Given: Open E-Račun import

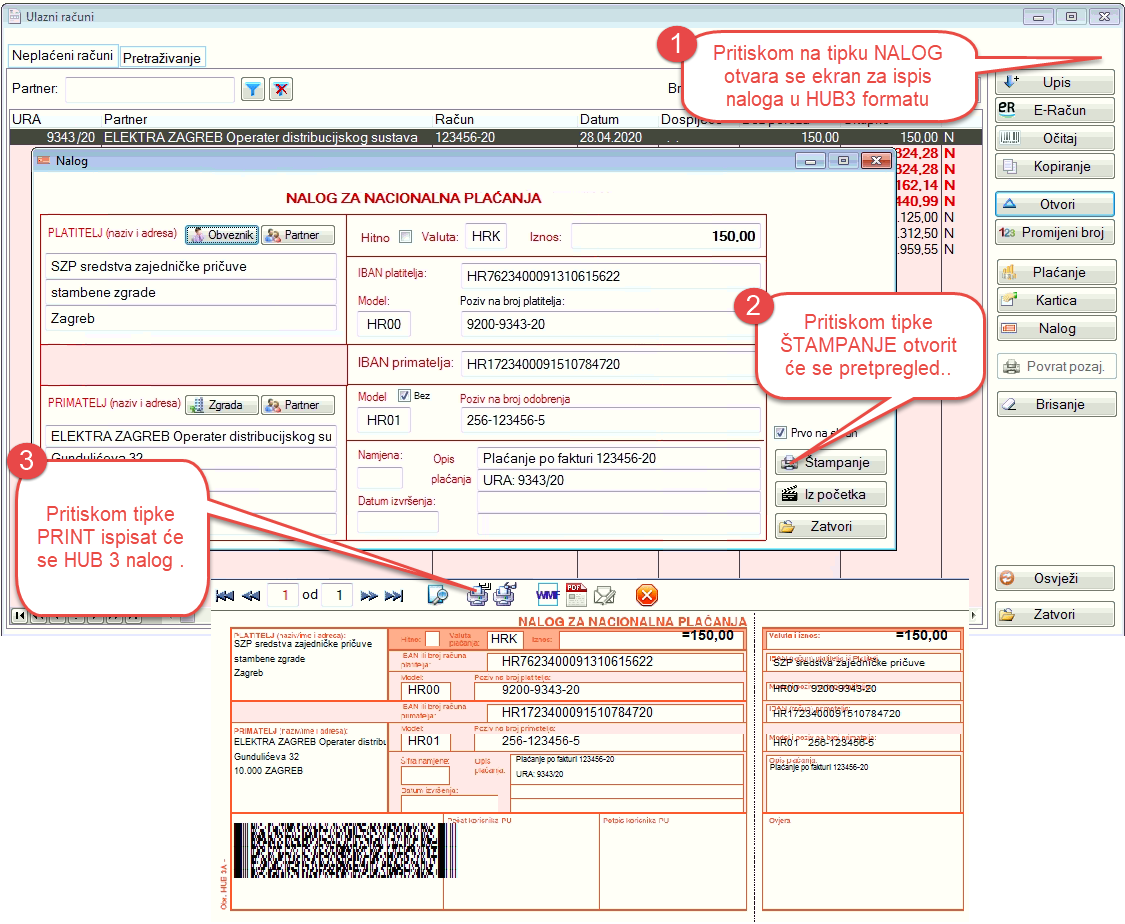Looking at the screenshot, I should tap(1055, 110).
